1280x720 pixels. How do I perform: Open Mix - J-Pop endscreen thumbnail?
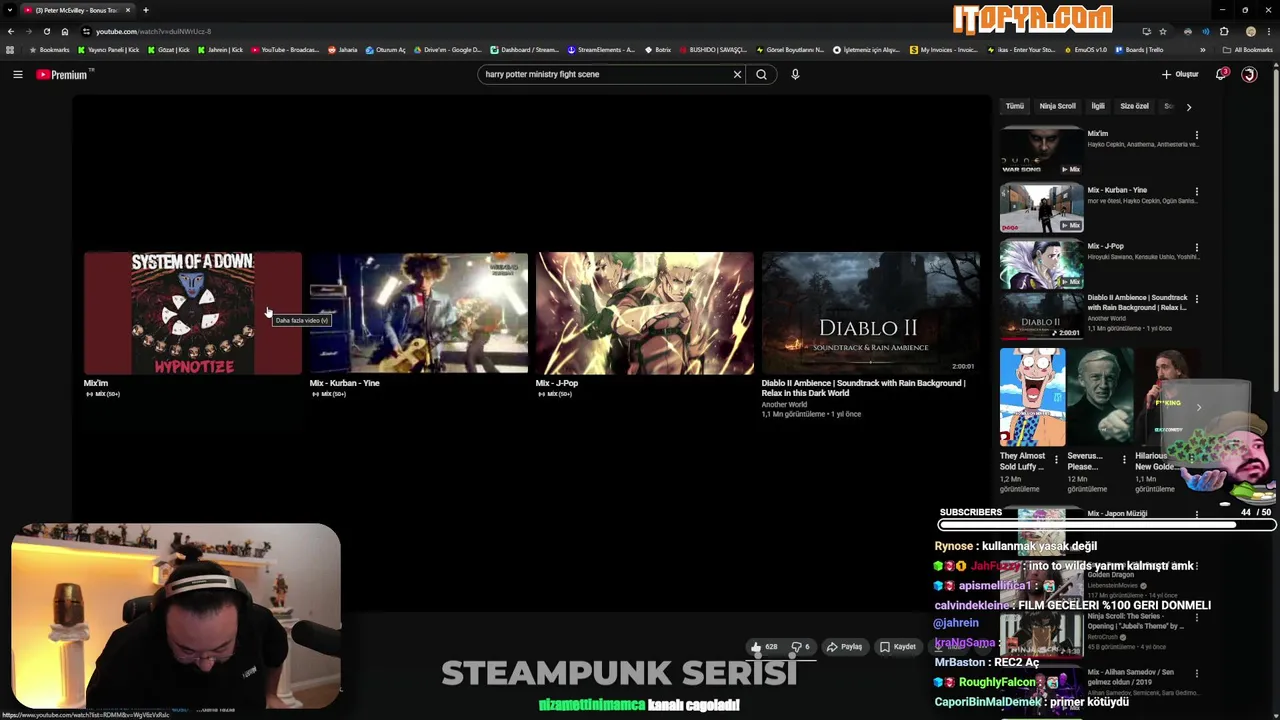point(645,313)
